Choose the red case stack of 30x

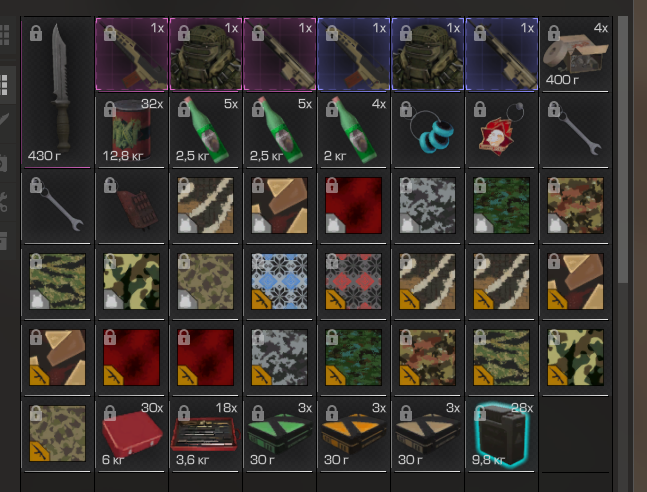[x=131, y=434]
